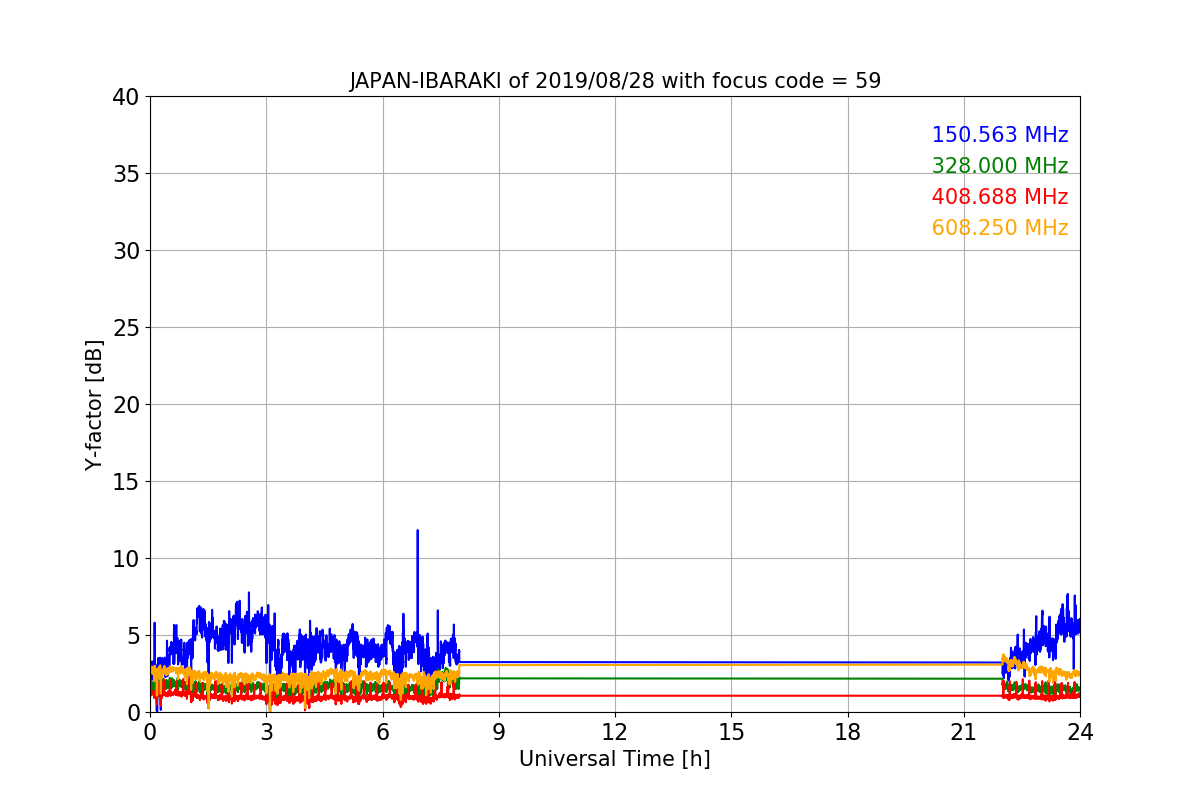Click y-axis tick label 25
The image size is (1200, 800).
125,328
